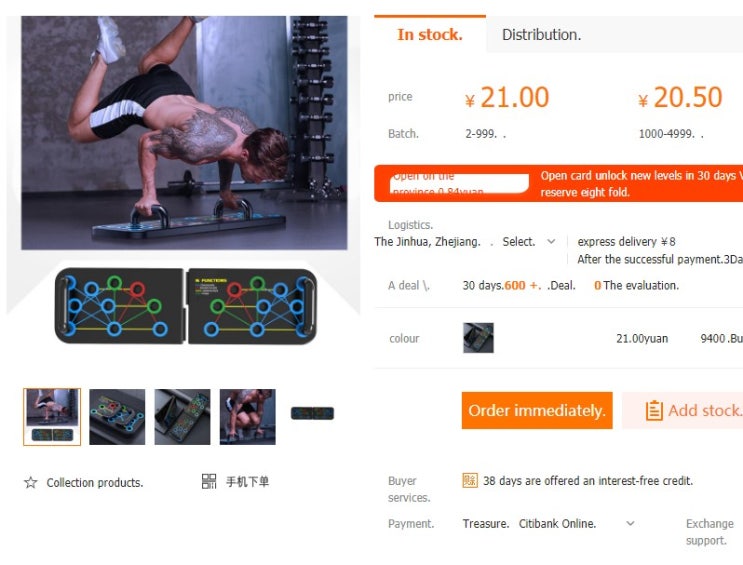This screenshot has width=743, height=565.
Task: Click the orange open card promotion banner
Action: 558,183
